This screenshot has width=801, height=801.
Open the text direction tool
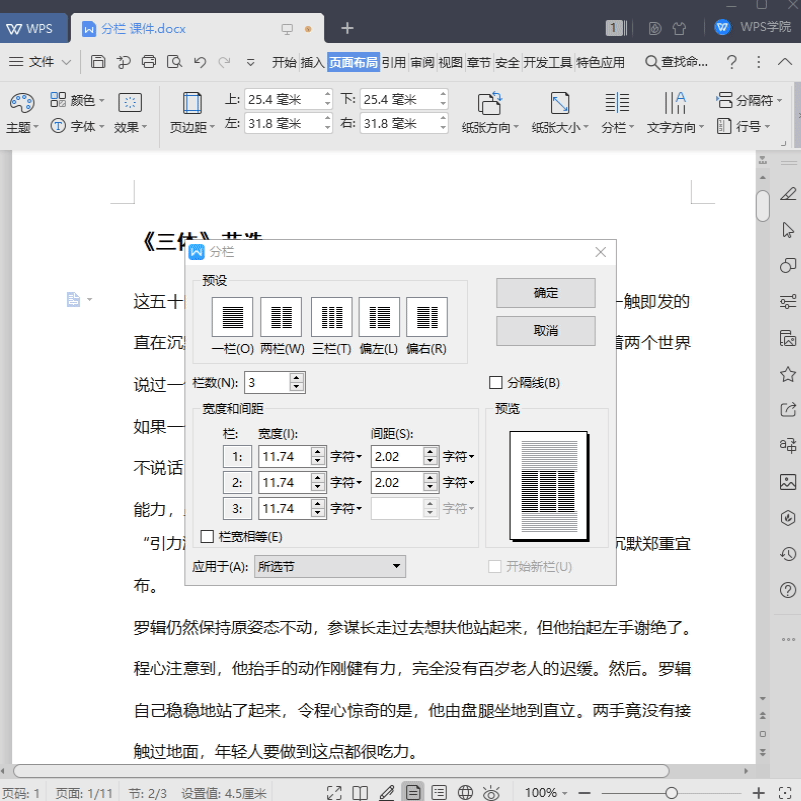tap(675, 113)
